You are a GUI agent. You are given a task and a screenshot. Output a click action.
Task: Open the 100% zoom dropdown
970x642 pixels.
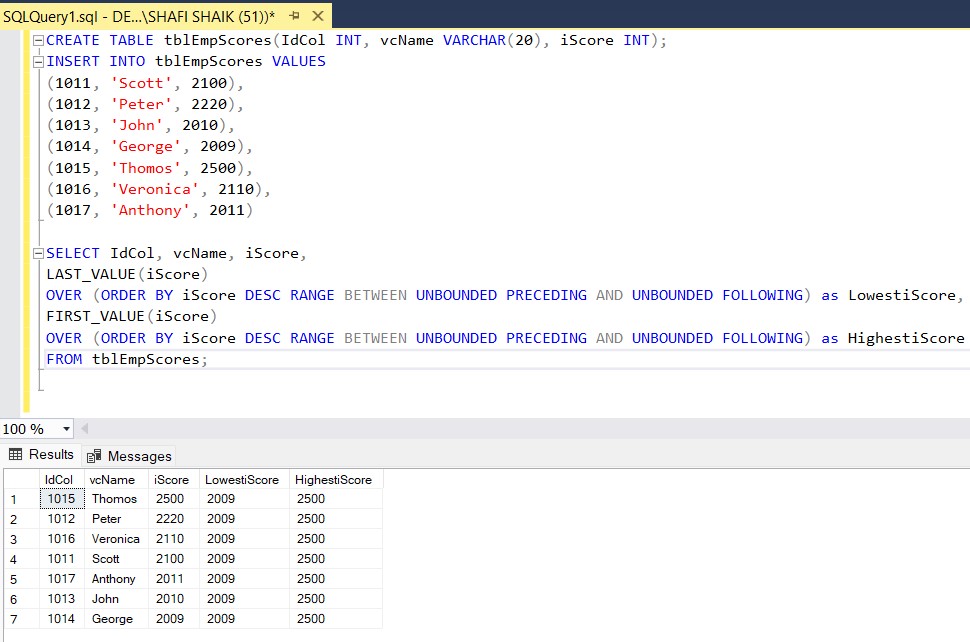(65, 429)
